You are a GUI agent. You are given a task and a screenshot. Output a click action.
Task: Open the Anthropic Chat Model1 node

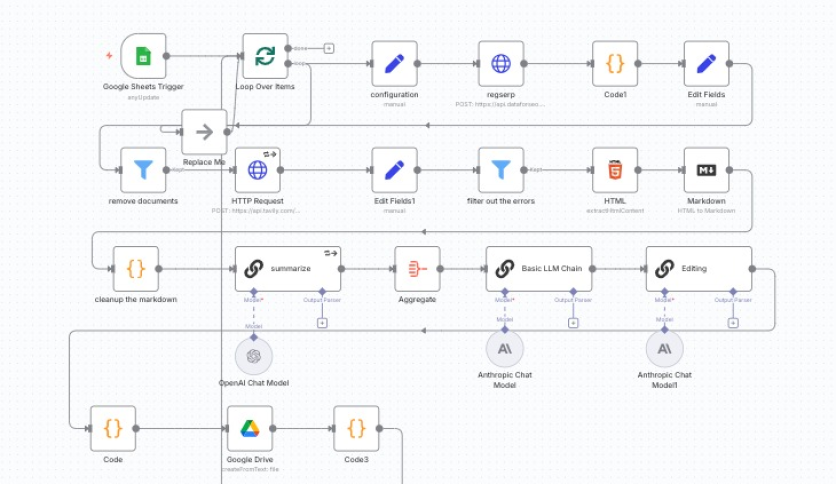click(664, 349)
